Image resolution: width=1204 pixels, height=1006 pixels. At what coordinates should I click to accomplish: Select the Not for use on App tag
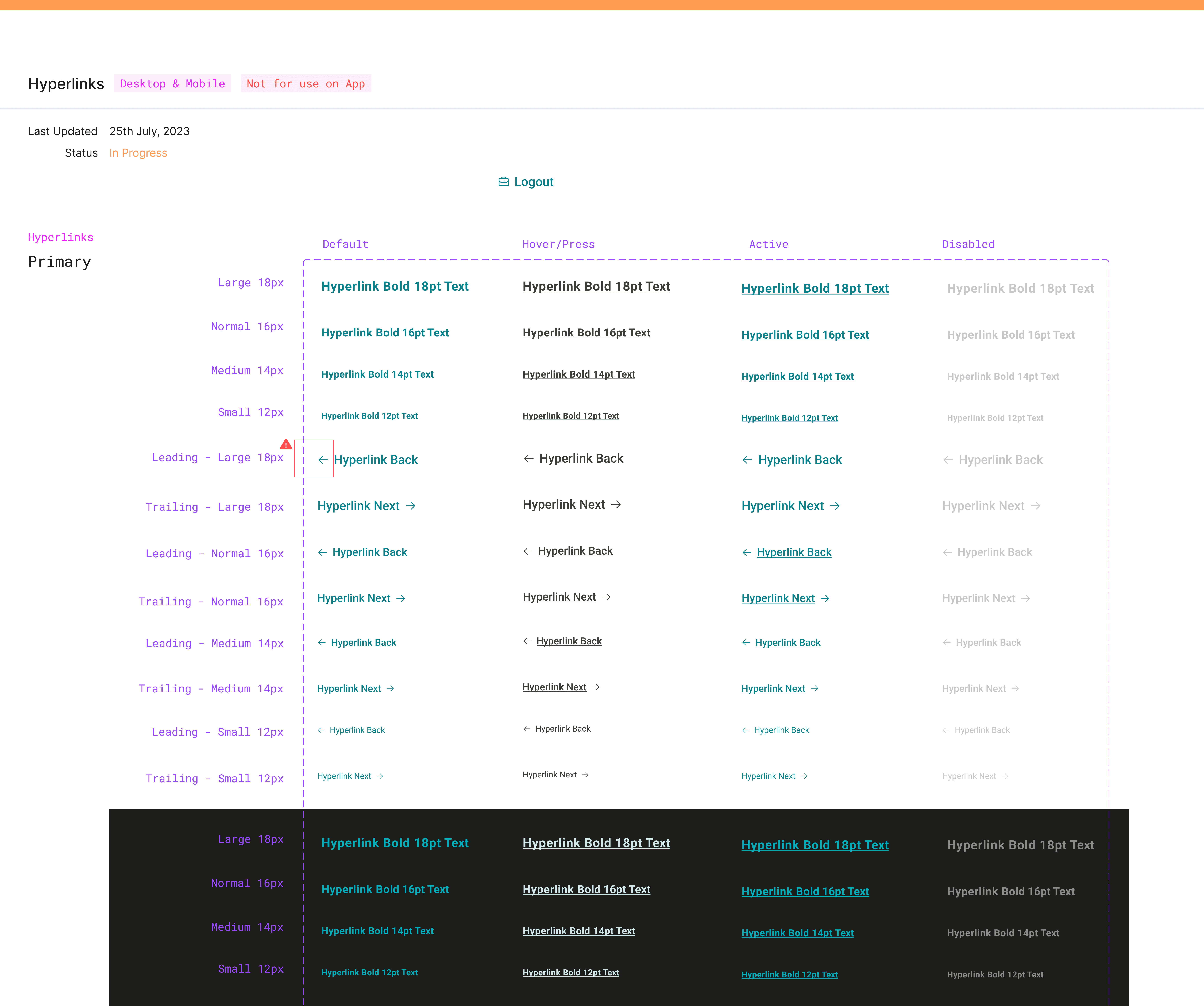pos(306,84)
